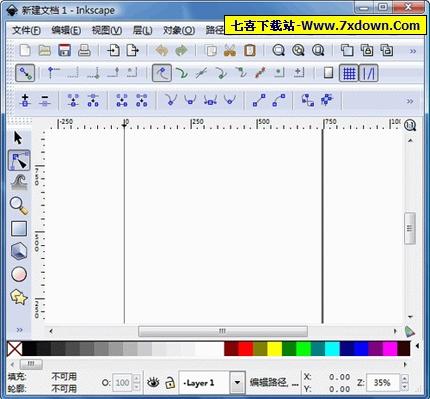This screenshot has width=430, height=399.
Task: Click the Import icon in the toolbar
Action: (x=113, y=51)
